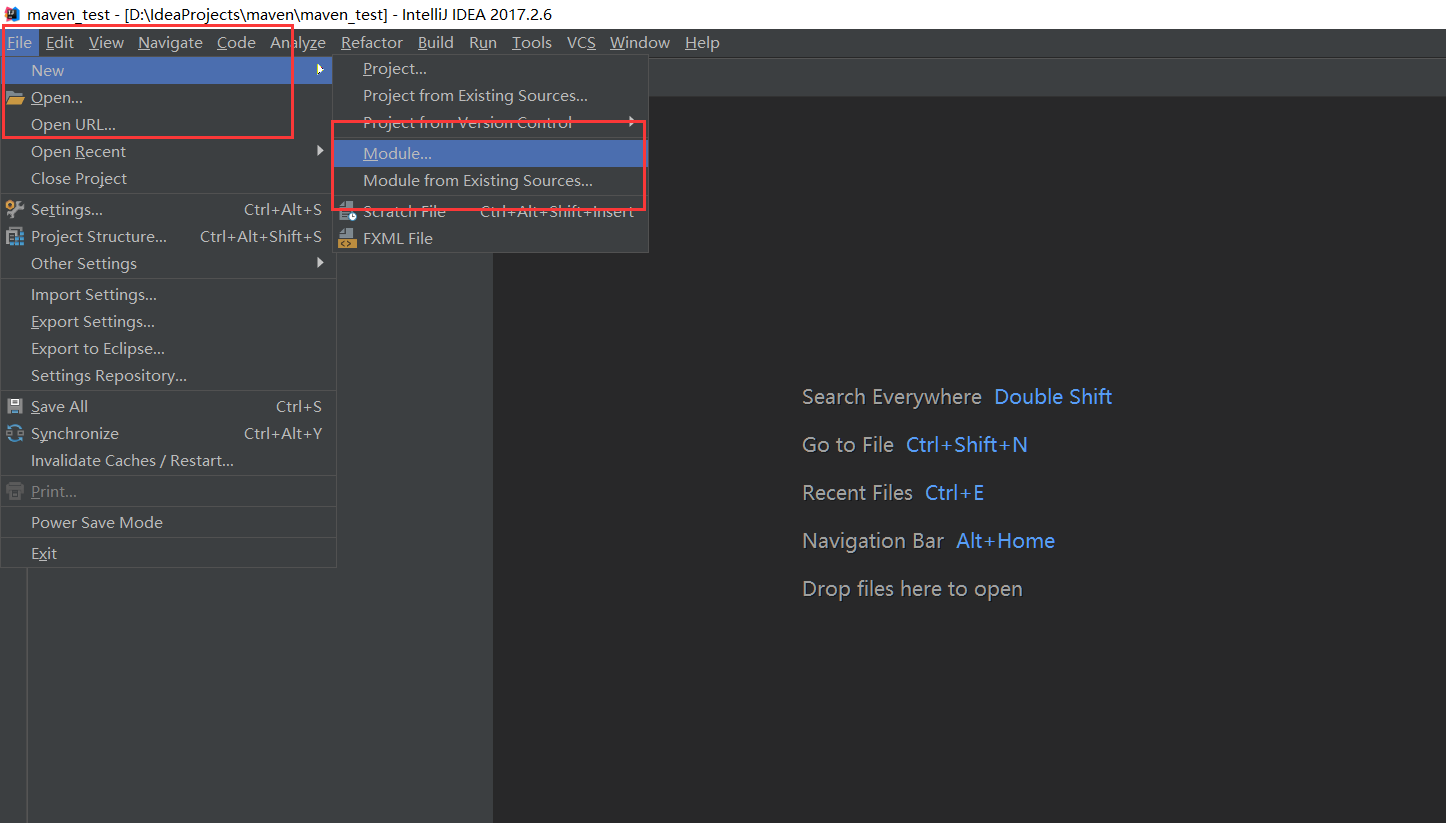Open the Tools menu
1446x823 pixels.
click(532, 42)
